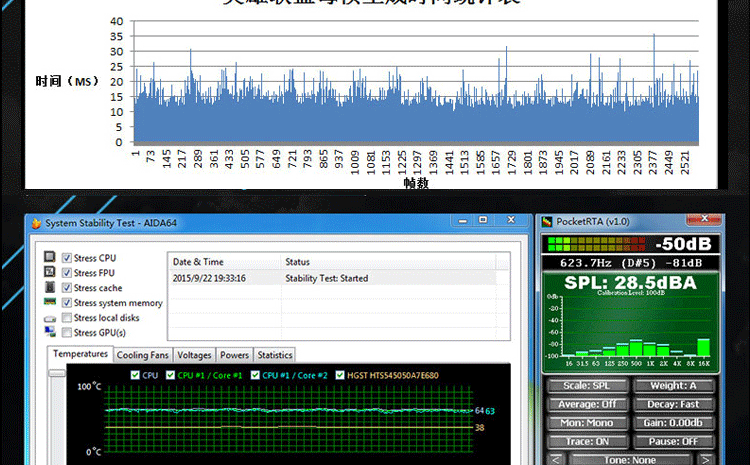Screen dimensions: 750x465
Task: Enable the Stress GPU(s) checkbox
Action: click(67, 332)
